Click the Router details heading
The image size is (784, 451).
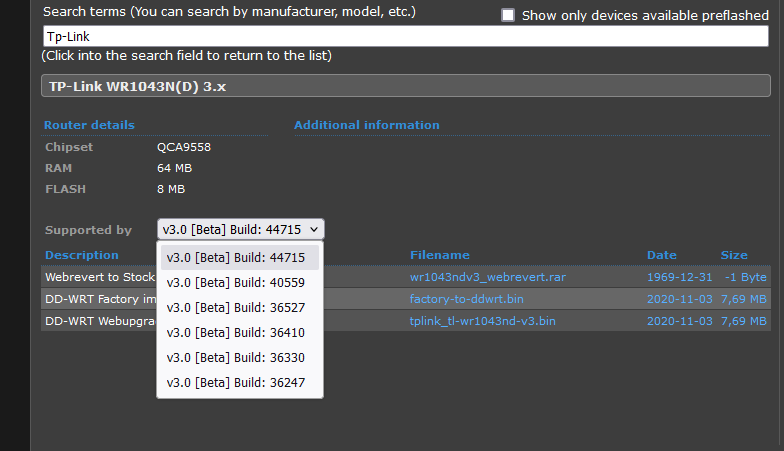click(89, 125)
